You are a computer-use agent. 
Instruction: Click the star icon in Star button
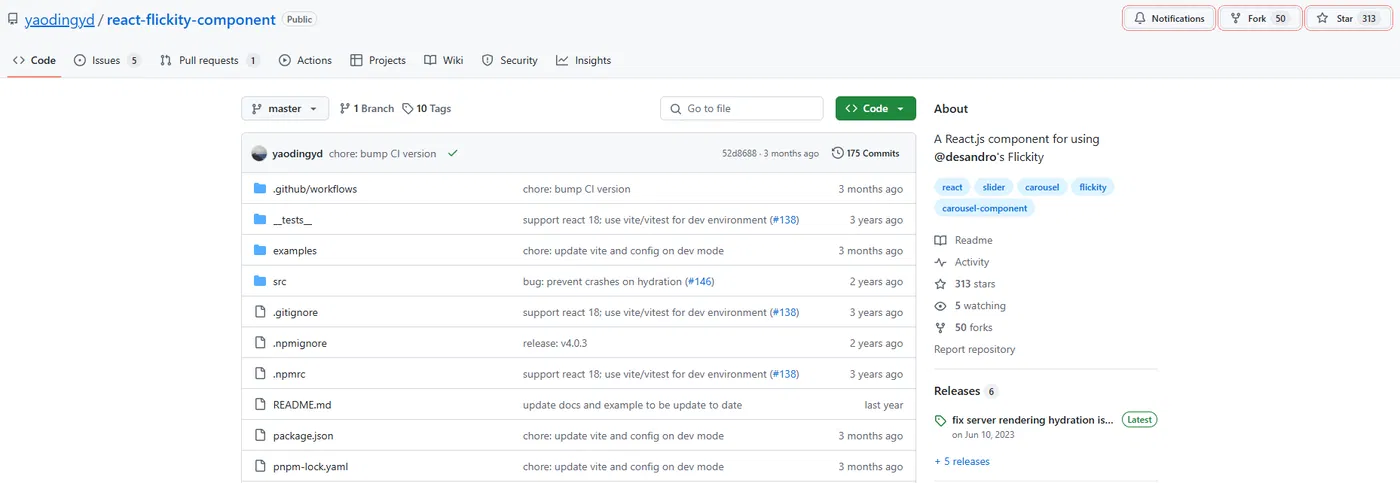1323,18
